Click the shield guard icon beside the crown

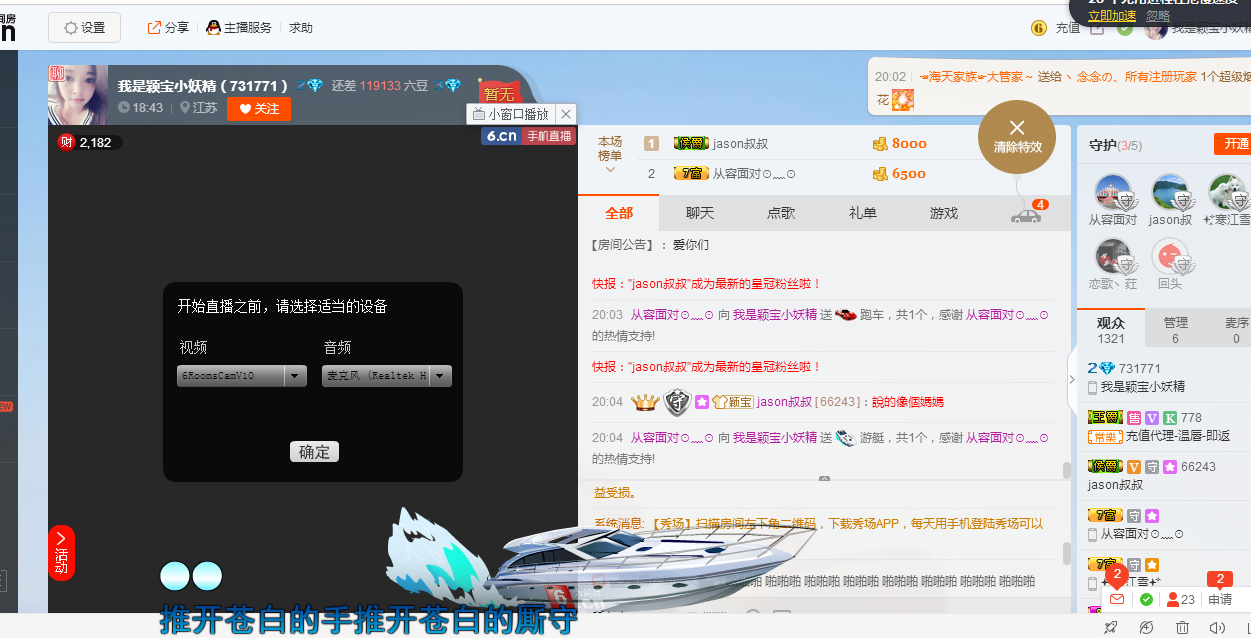pos(677,402)
